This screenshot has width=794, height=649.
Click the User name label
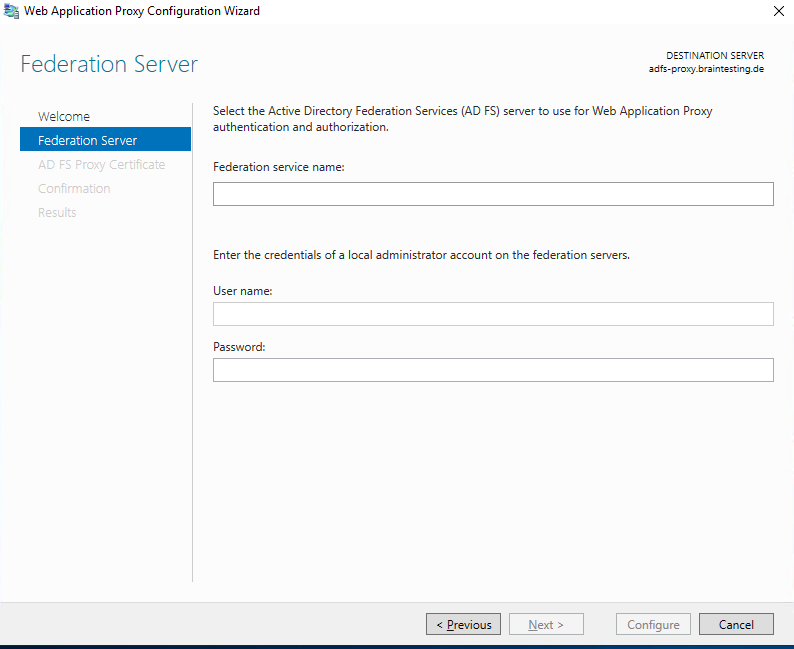tap(243, 291)
